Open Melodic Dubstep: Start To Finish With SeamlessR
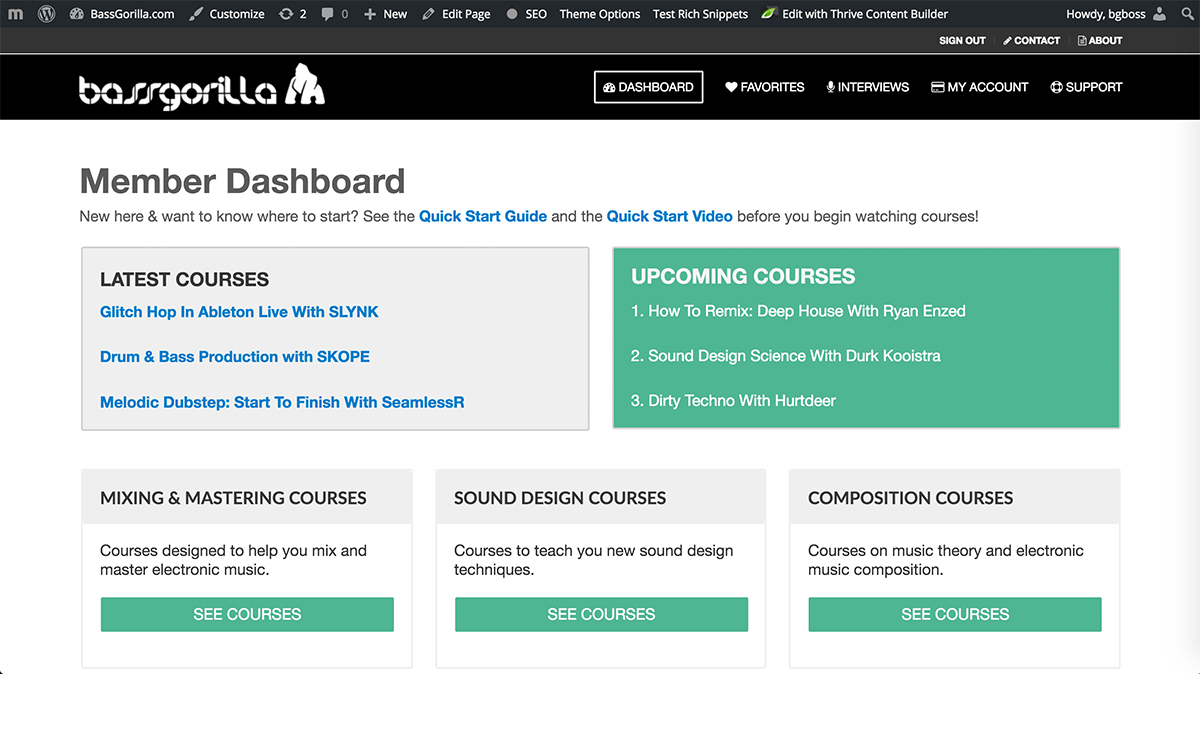This screenshot has height=731, width=1200. tap(282, 402)
